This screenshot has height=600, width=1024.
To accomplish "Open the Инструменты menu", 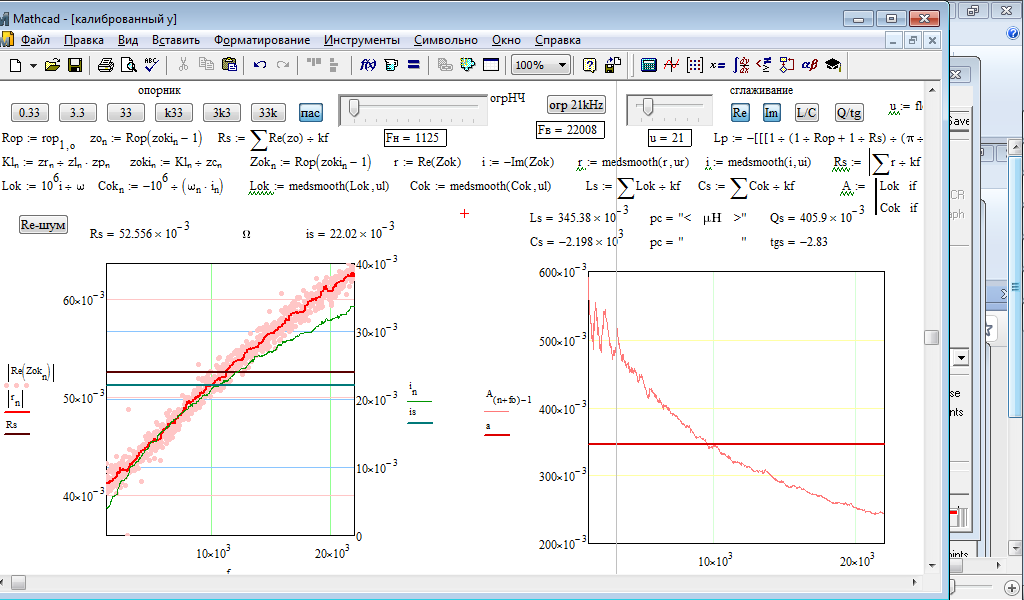I will pos(361,40).
